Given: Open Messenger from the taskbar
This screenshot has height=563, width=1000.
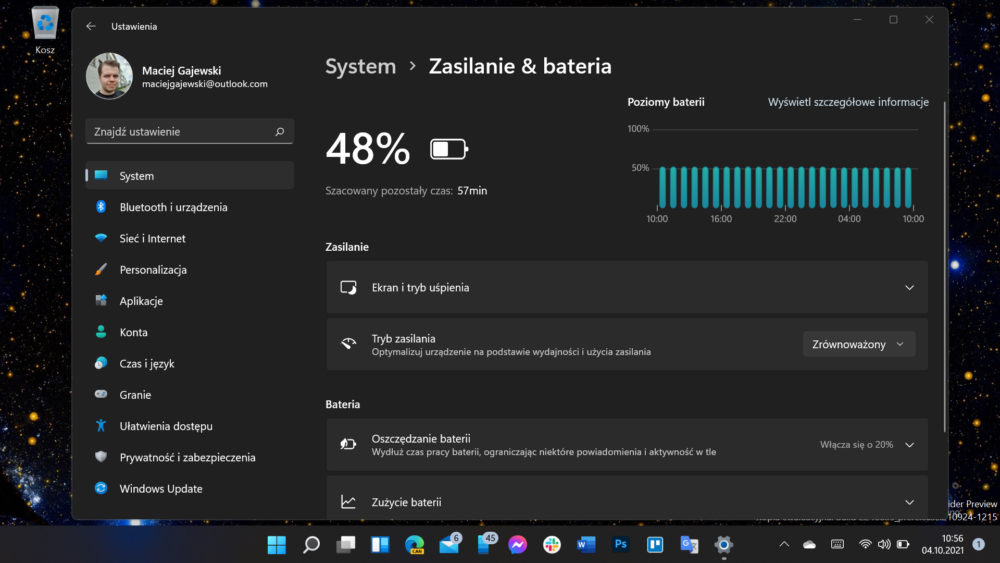Looking at the screenshot, I should pyautogui.click(x=518, y=545).
